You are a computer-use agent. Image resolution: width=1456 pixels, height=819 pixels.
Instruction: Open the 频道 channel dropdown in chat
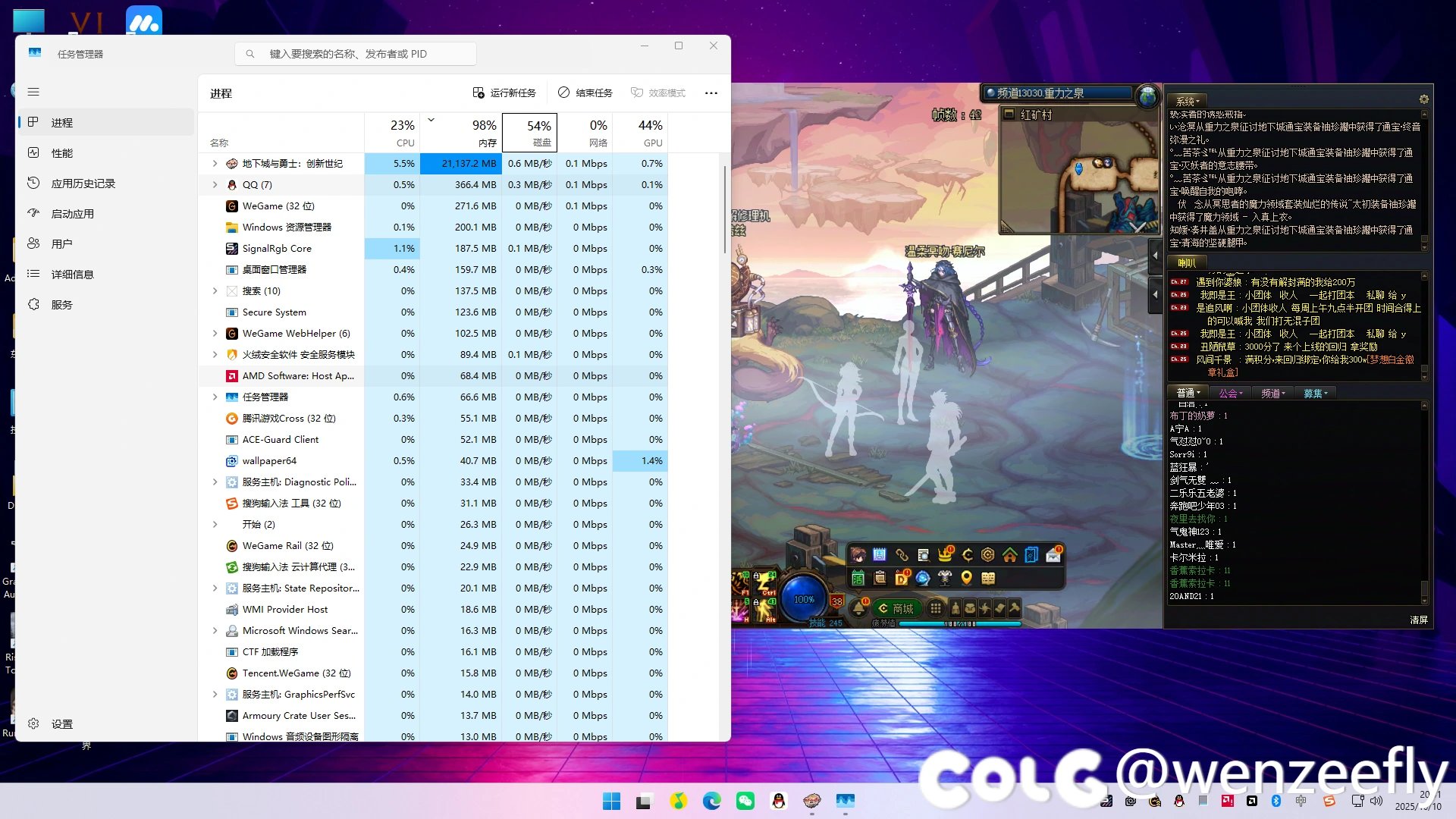point(1273,393)
